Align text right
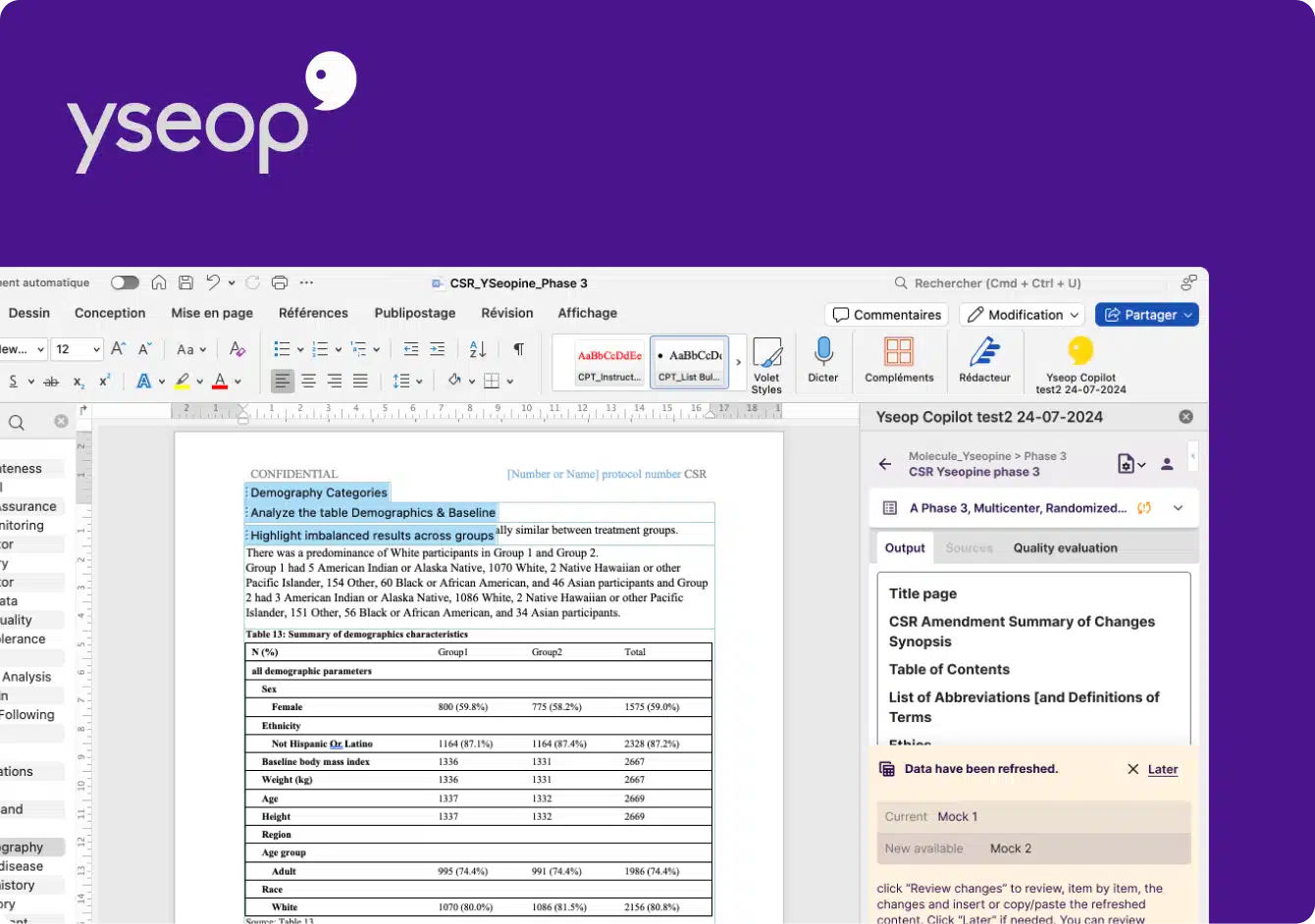 [x=334, y=381]
